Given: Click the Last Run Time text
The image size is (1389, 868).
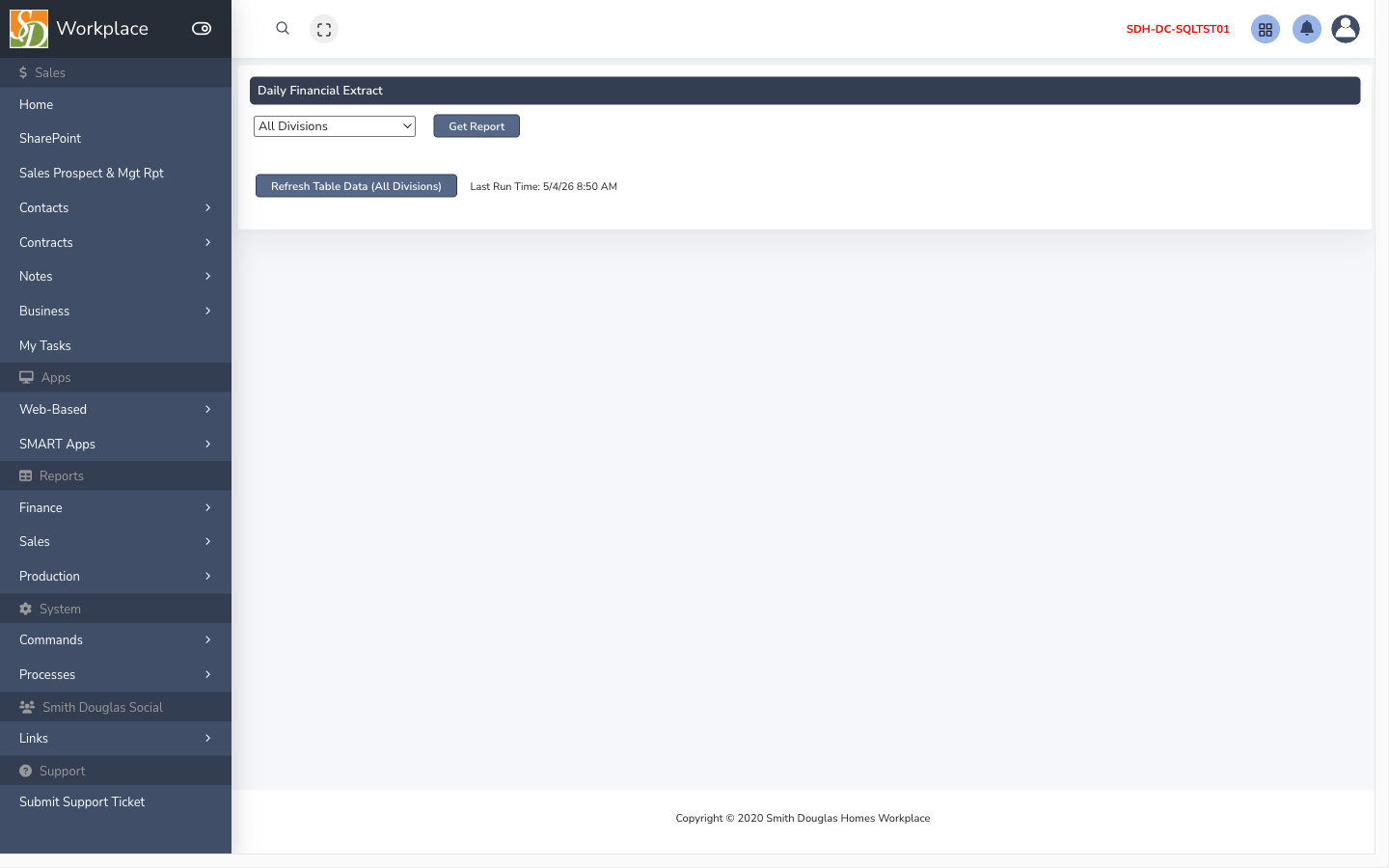Looking at the screenshot, I should (543, 186).
